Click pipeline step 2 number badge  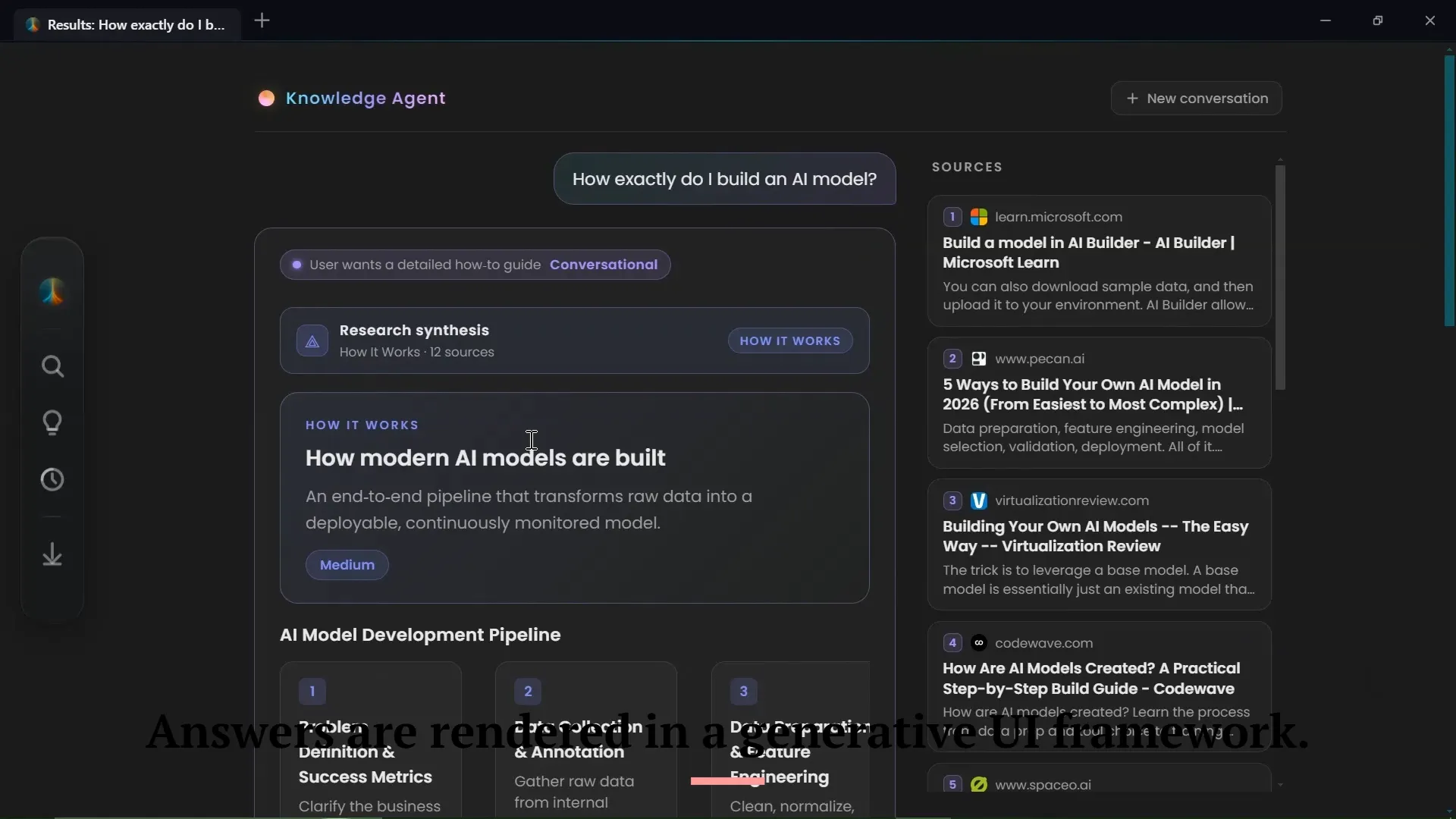pos(528,692)
